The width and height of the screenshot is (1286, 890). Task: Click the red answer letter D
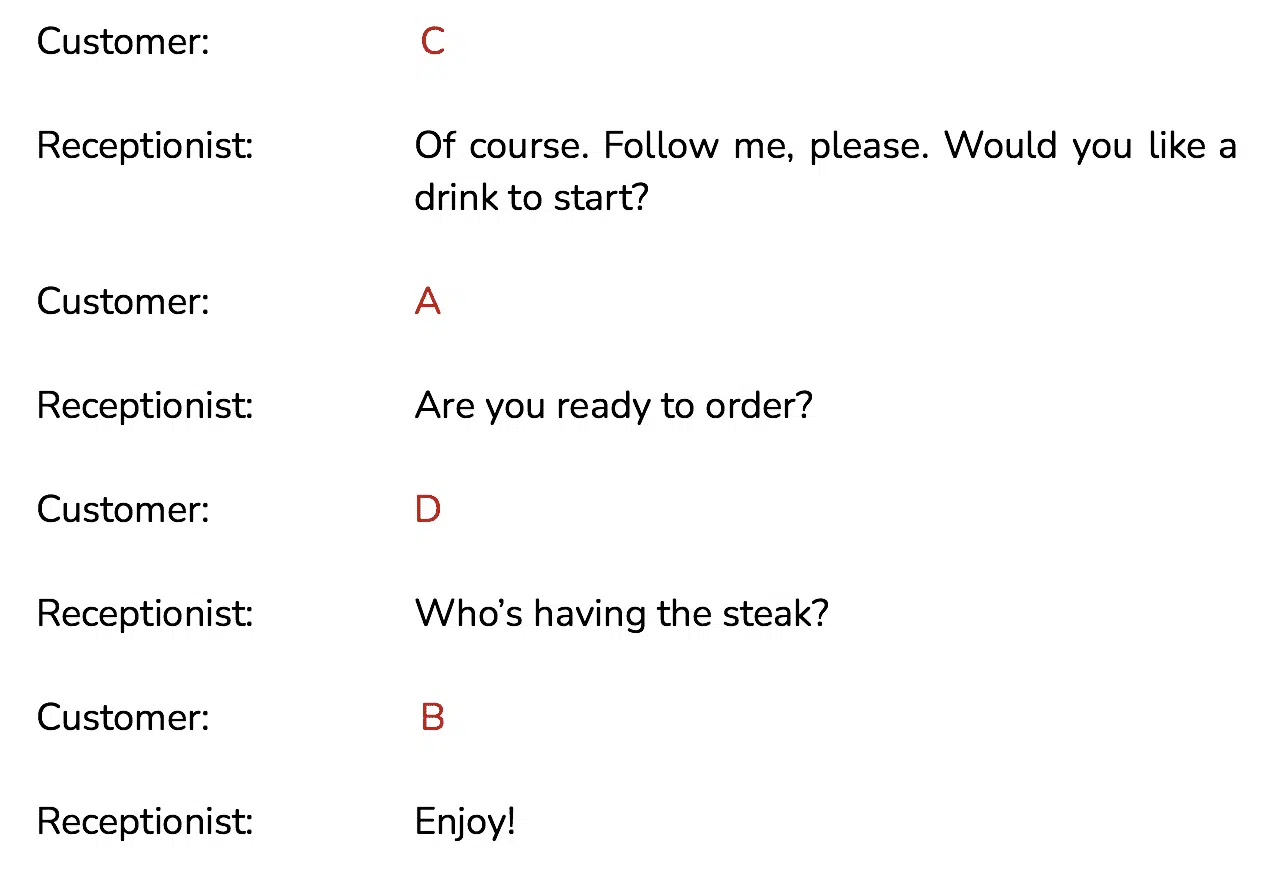tap(427, 510)
